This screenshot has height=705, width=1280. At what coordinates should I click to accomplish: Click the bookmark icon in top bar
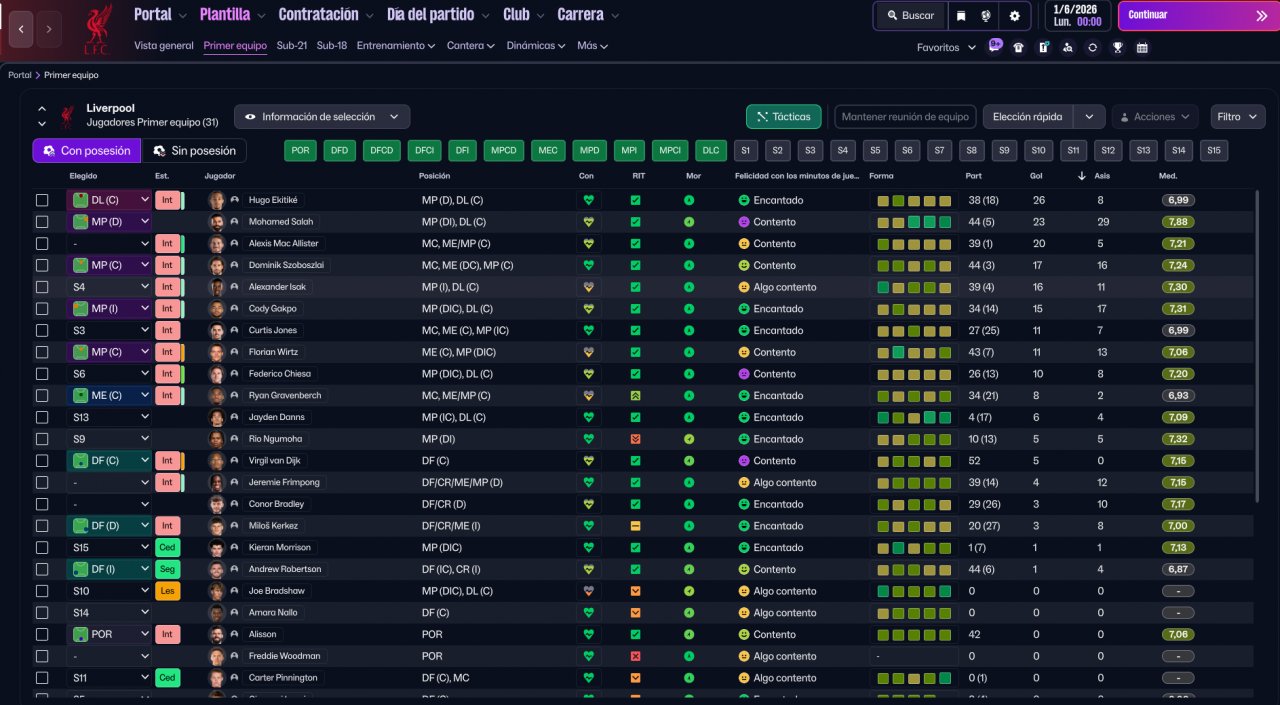(x=961, y=16)
